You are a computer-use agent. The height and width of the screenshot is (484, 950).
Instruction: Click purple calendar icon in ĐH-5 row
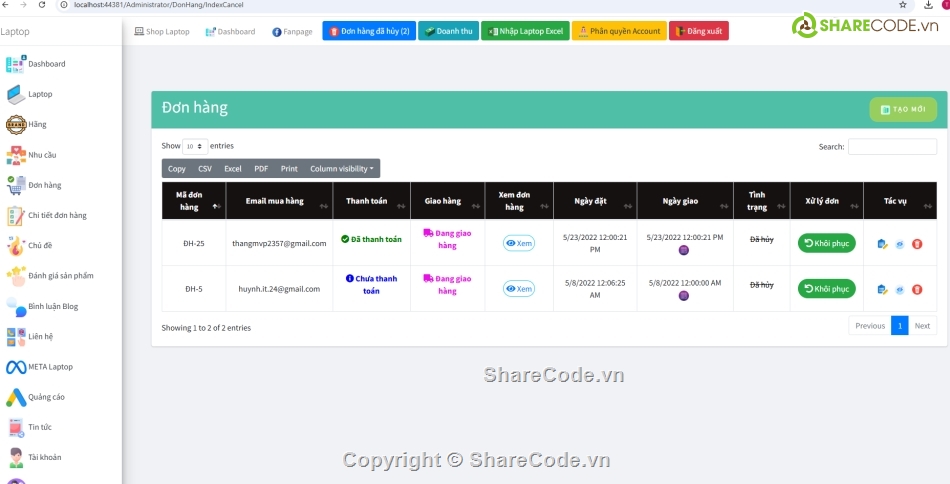[x=684, y=296]
